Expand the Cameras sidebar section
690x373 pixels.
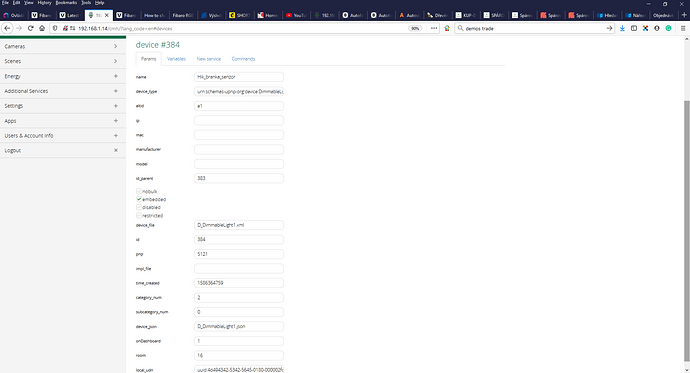pos(63,46)
